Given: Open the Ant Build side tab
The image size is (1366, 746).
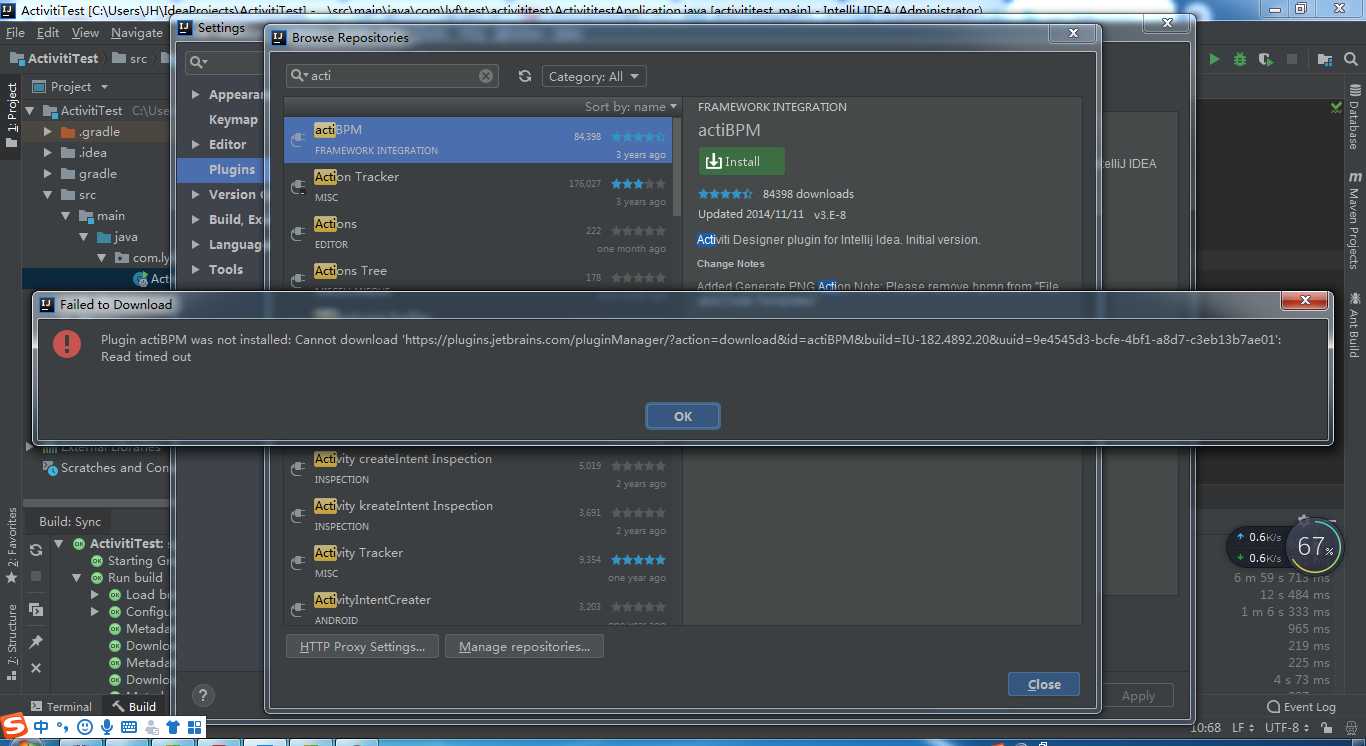Looking at the screenshot, I should (x=1354, y=324).
